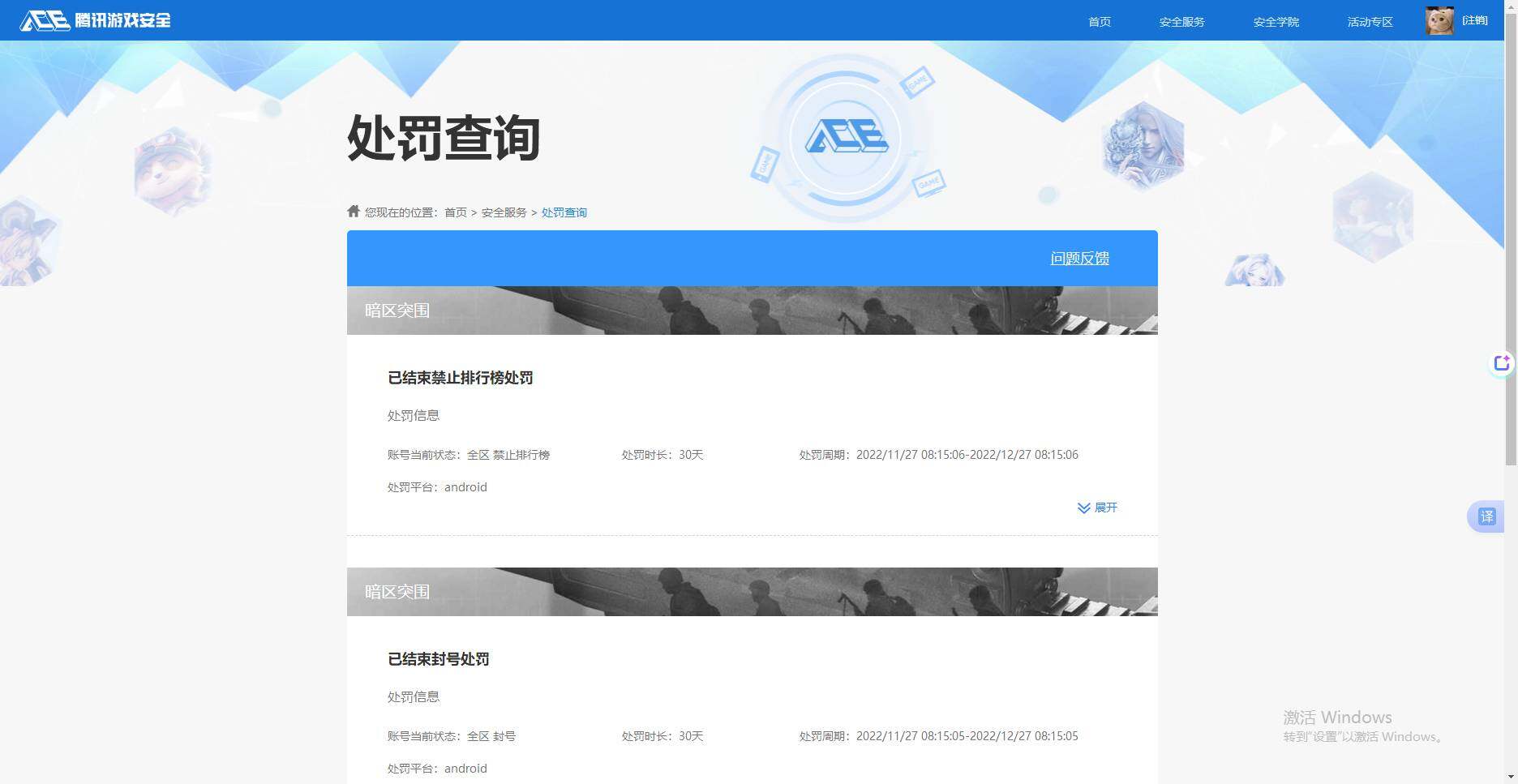The image size is (1518, 784).
Task: Click the ACE Tencent Game Security logo
Action: point(93,20)
